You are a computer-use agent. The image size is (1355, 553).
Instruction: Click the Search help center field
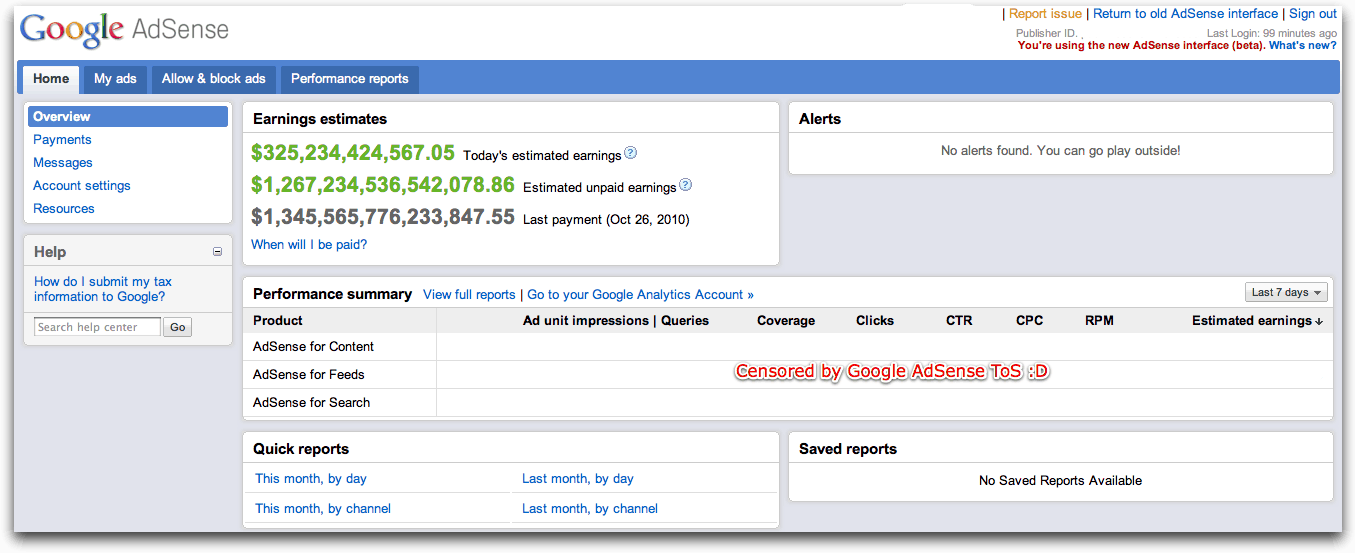pyautogui.click(x=97, y=327)
